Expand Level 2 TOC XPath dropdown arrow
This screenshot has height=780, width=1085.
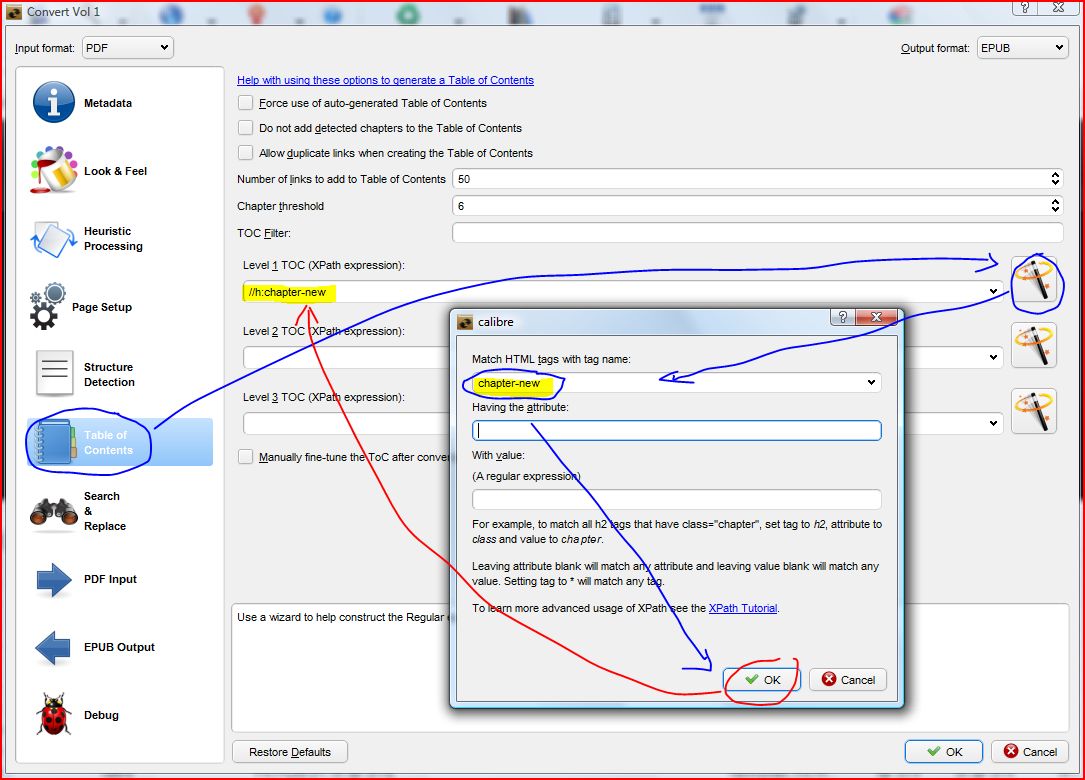(993, 357)
